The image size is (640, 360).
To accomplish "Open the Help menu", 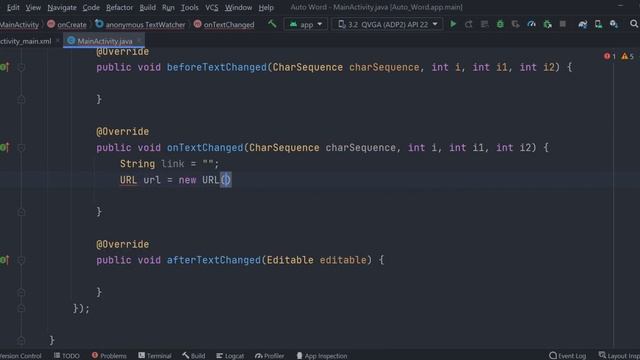I will pos(266,7).
